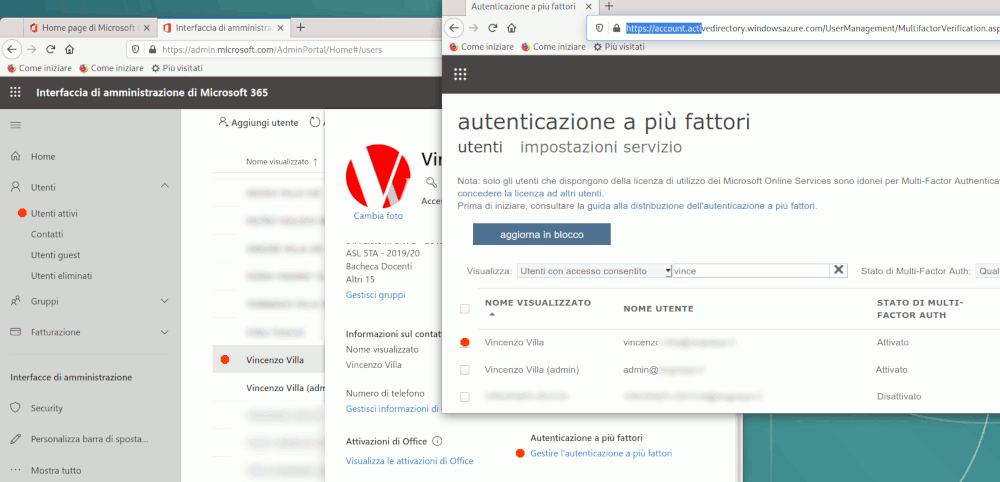Tick the select-all checkbox in users table header
Image resolution: width=1000 pixels, height=482 pixels.
click(x=465, y=309)
